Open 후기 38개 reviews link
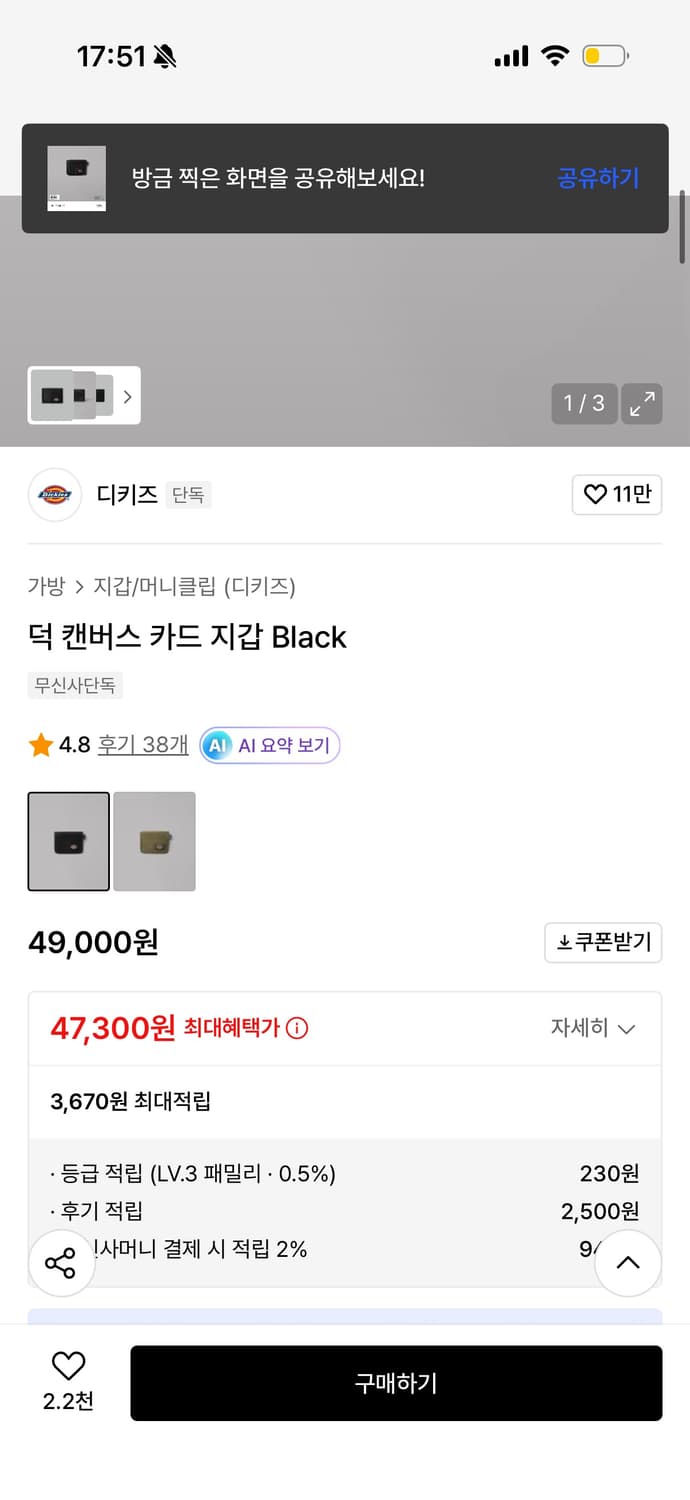Screen dimensions: 690x1500 [143, 744]
